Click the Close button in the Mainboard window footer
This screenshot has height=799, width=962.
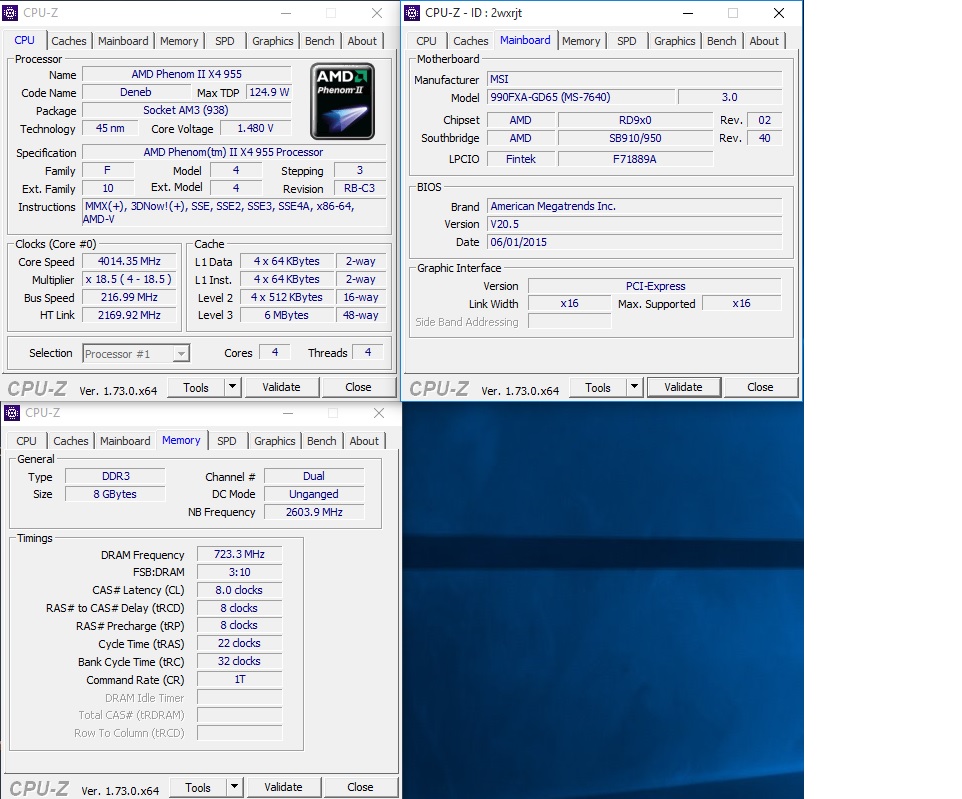click(760, 388)
